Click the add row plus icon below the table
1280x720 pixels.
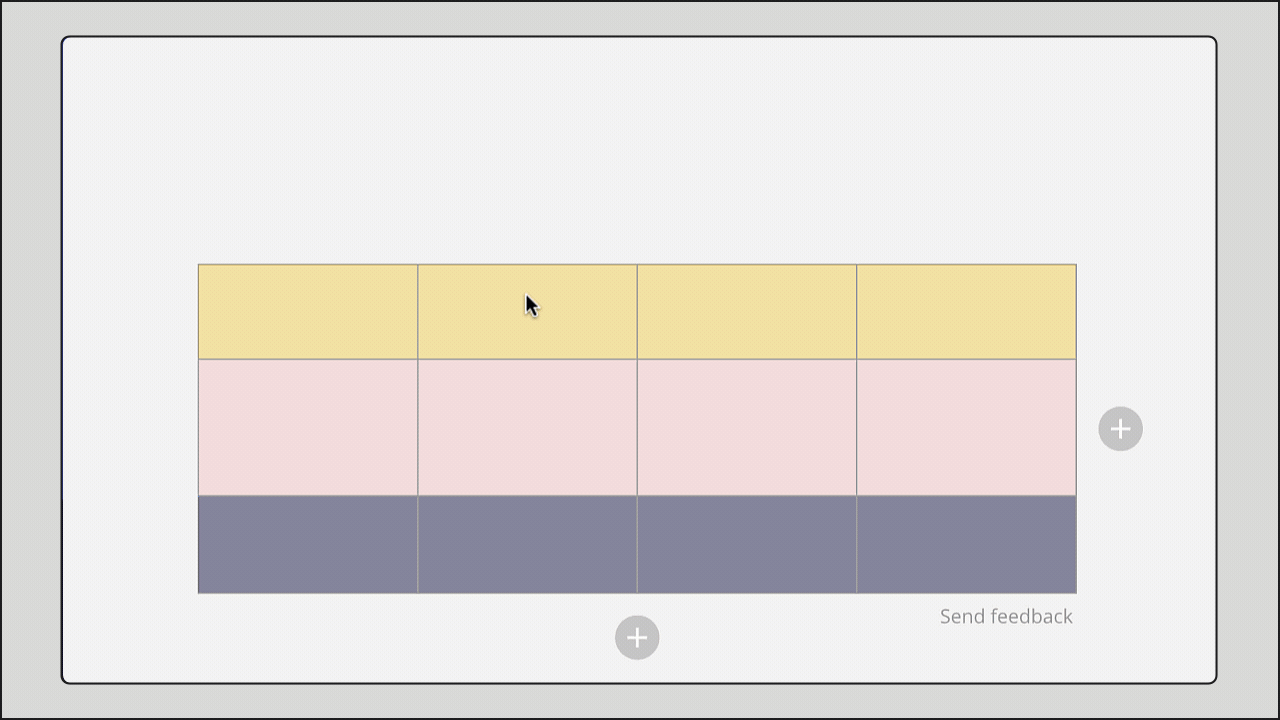pyautogui.click(x=638, y=637)
